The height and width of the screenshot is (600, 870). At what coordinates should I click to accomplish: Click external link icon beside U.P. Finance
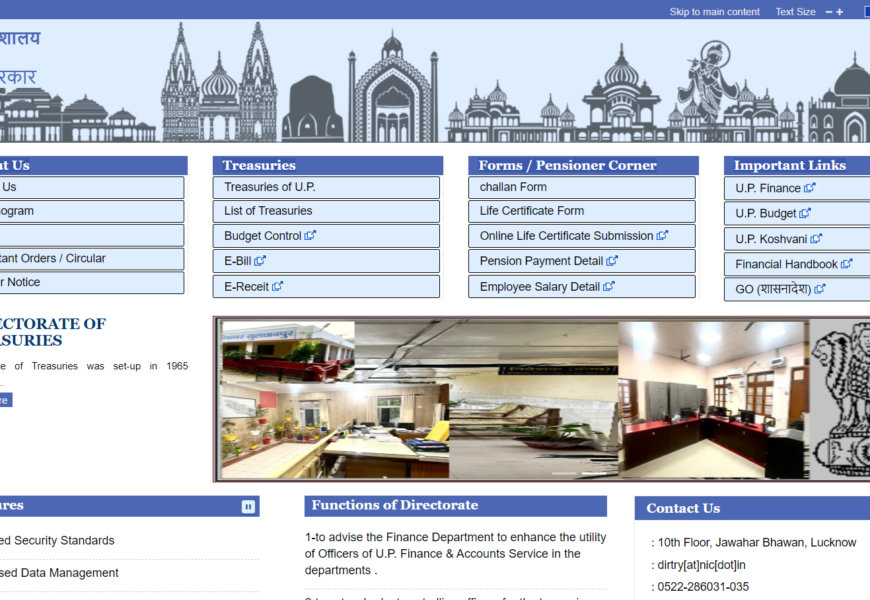810,188
